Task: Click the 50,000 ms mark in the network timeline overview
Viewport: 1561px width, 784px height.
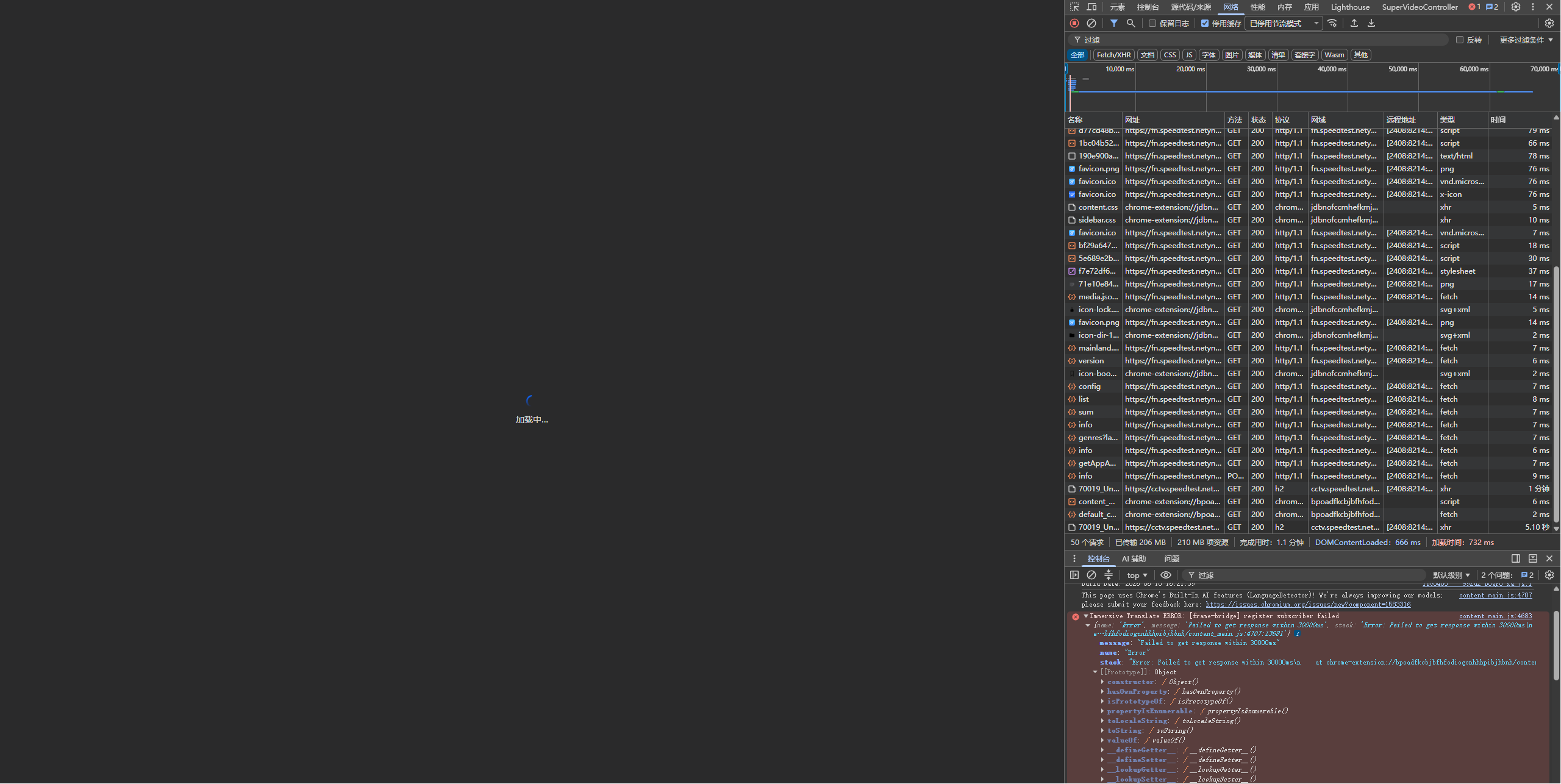Action: tap(1402, 69)
